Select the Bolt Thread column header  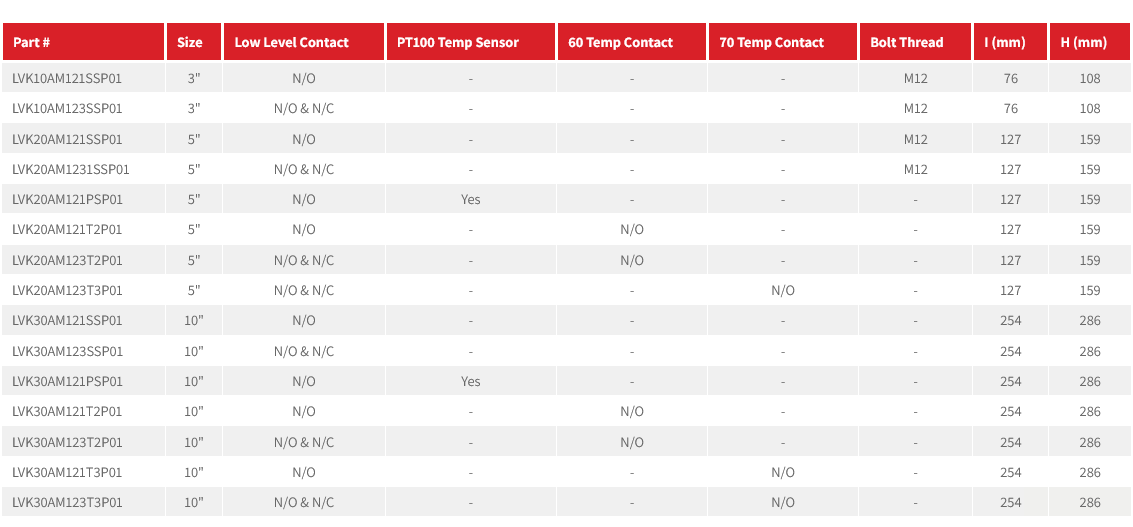click(x=906, y=42)
